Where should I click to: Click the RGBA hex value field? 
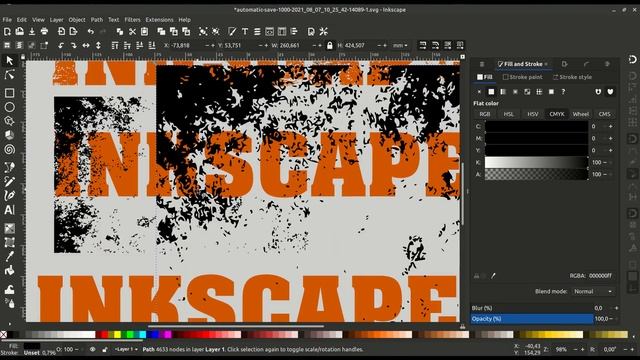[x=601, y=276]
